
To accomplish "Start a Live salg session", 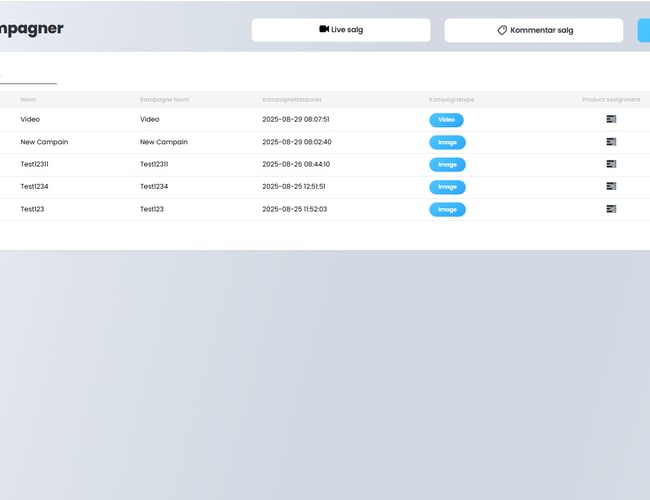I will (340, 30).
